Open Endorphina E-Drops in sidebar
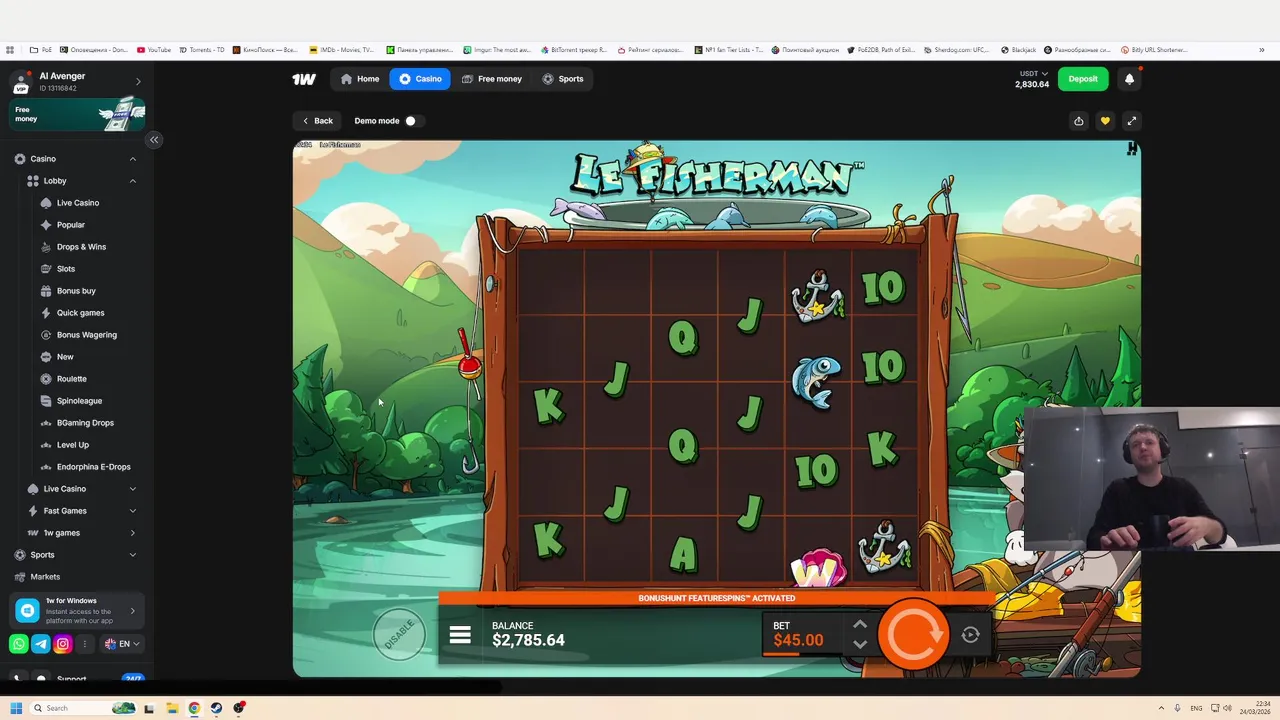The image size is (1280, 720). (x=93, y=467)
